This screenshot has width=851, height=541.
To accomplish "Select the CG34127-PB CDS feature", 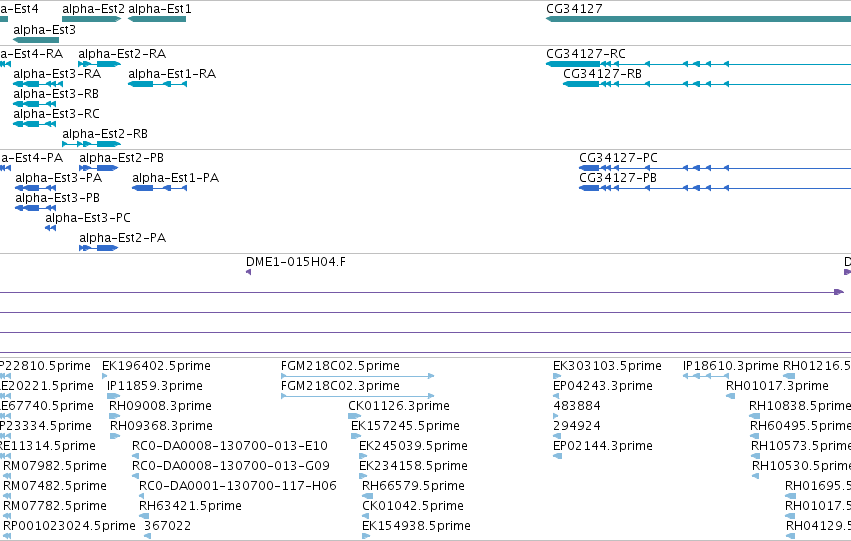I will coord(715,188).
